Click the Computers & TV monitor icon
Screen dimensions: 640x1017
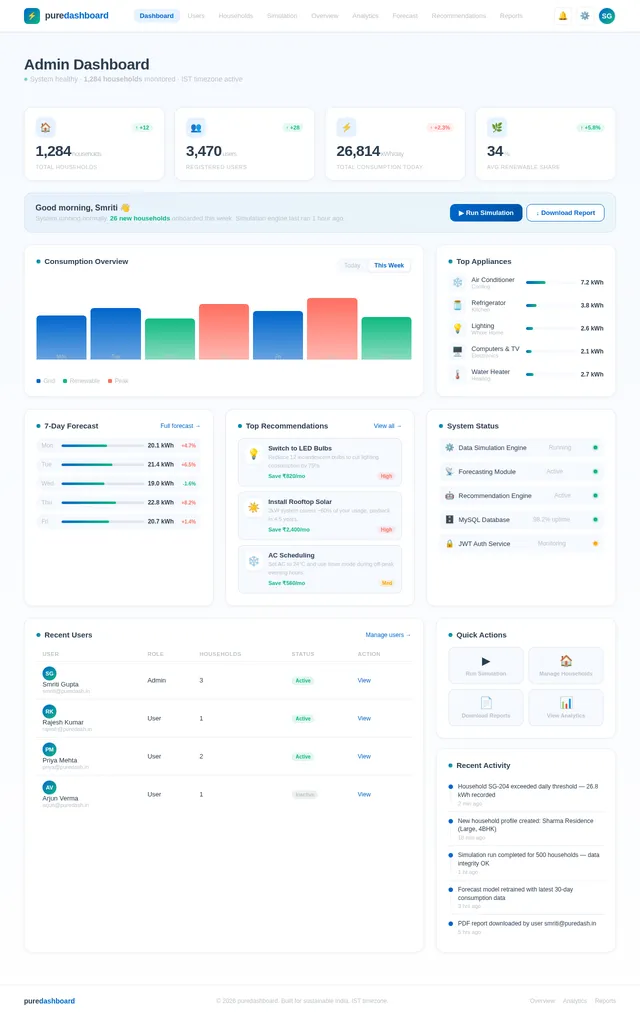pos(458,352)
